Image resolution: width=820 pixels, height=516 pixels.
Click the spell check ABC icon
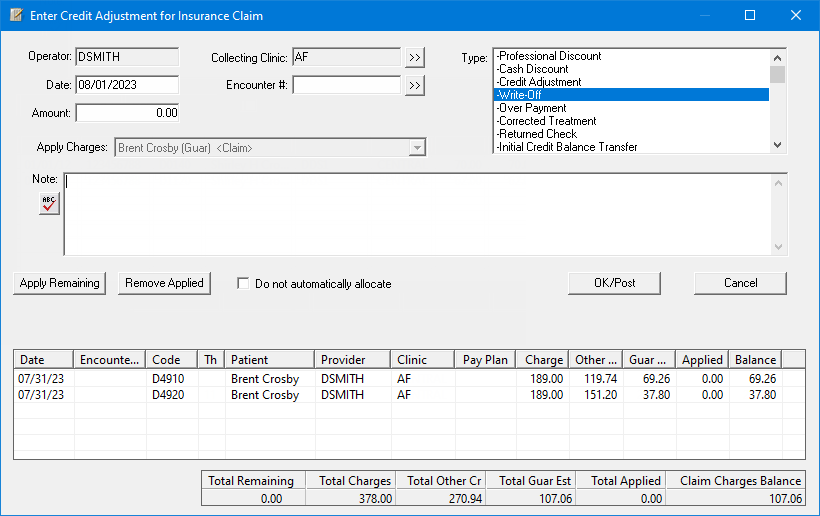49,203
